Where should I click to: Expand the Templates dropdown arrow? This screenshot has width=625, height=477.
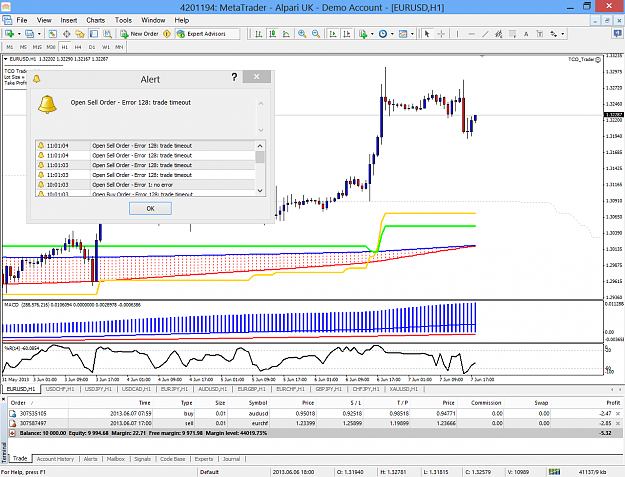point(413,34)
